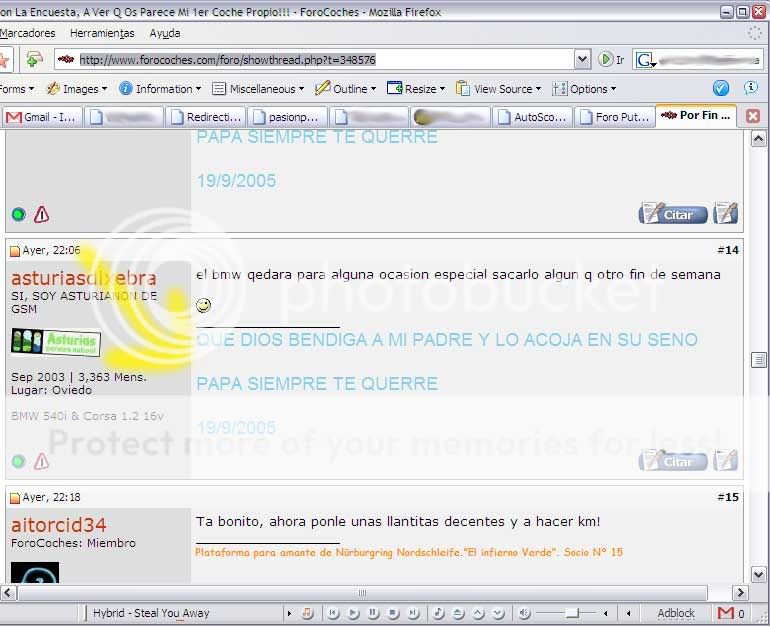
Task: Switch to the AutoSco... tab
Action: [x=533, y=117]
